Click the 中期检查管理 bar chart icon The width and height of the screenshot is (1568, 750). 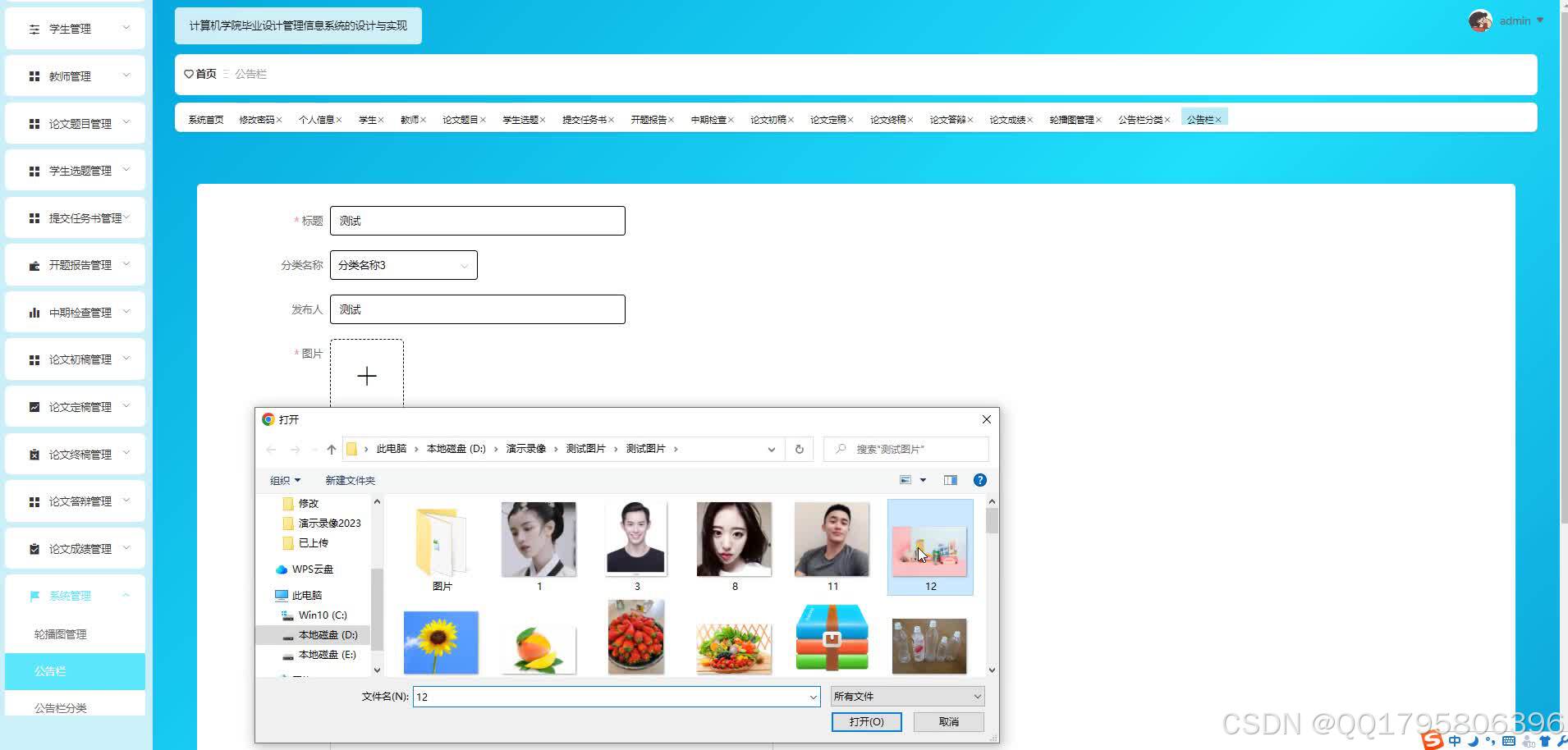click(x=34, y=313)
